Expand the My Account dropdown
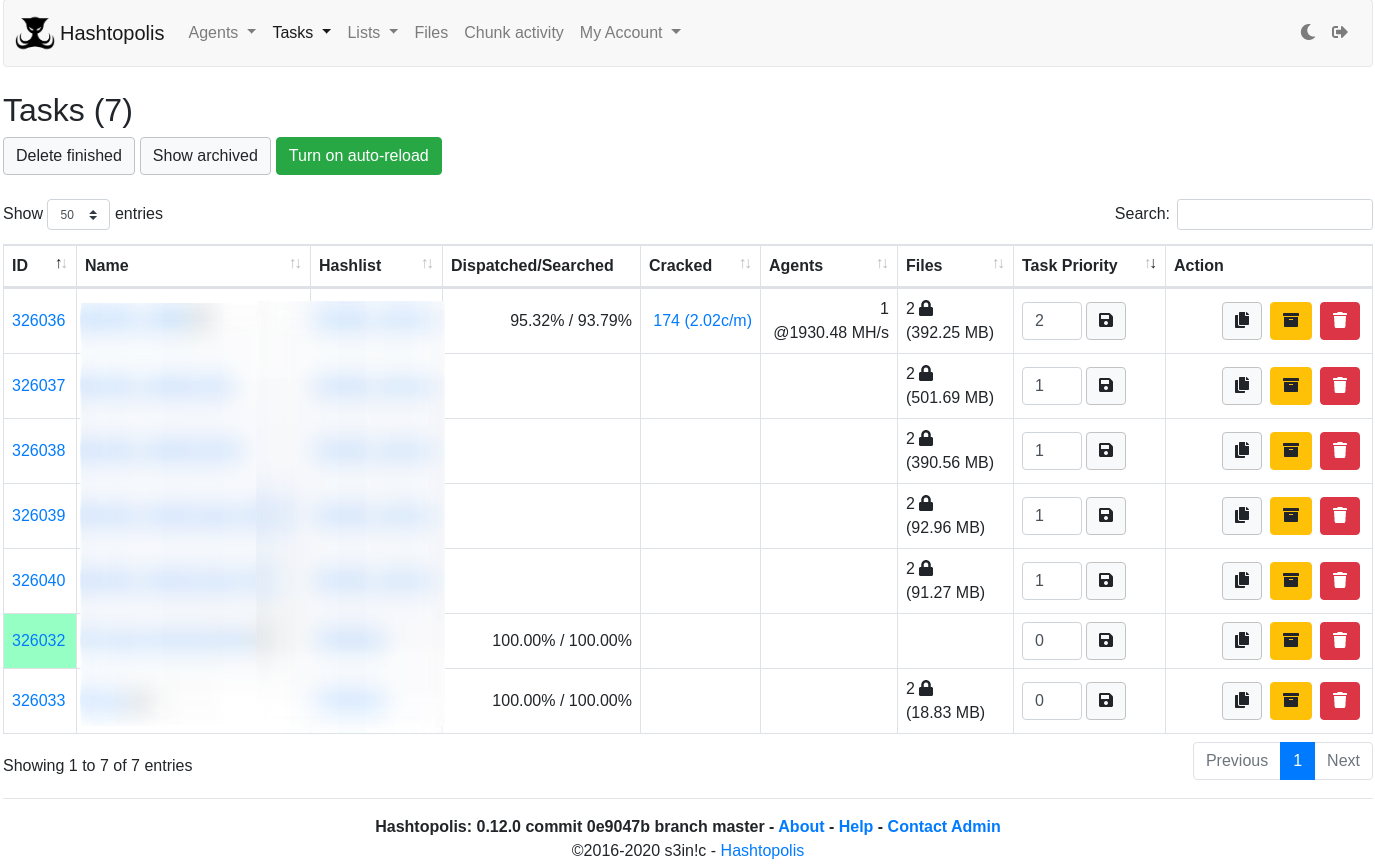1375x866 pixels. point(629,32)
